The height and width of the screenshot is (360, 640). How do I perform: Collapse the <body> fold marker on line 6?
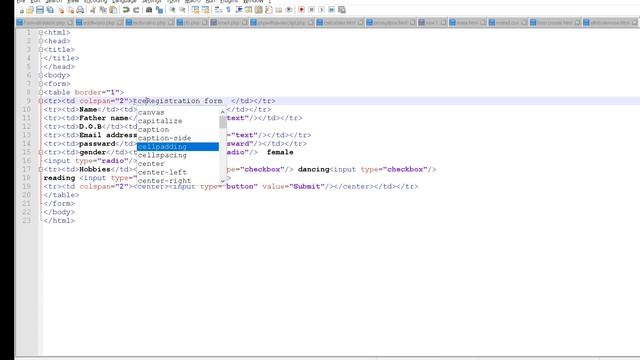(40, 75)
